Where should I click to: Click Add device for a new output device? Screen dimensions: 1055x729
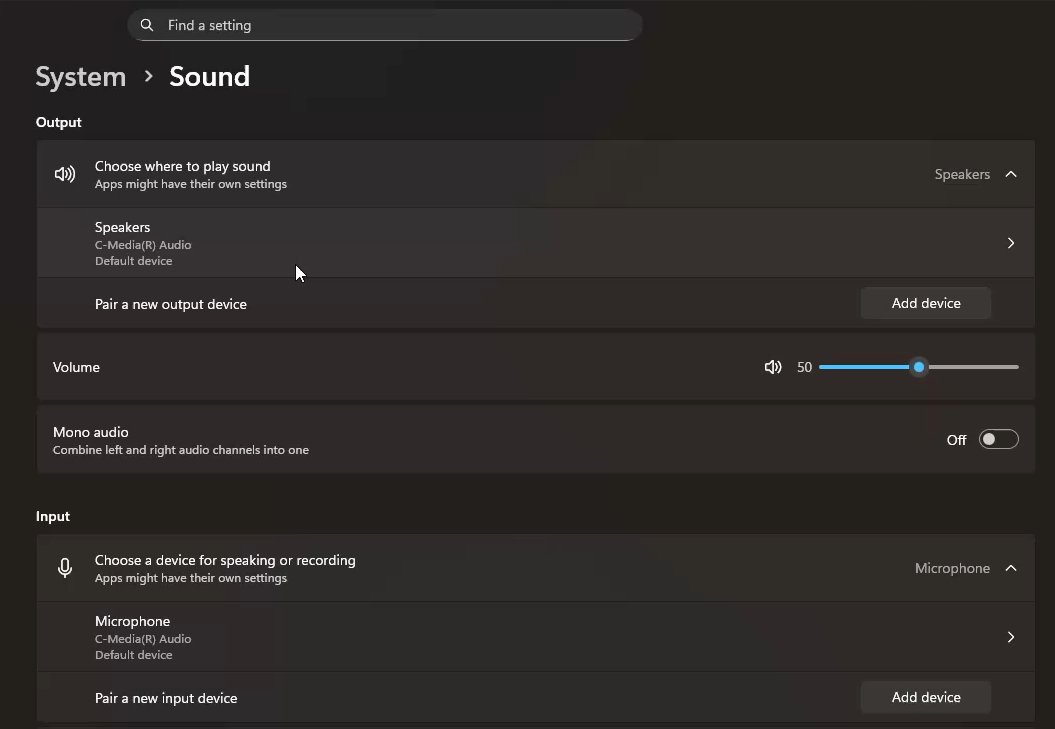(x=925, y=302)
